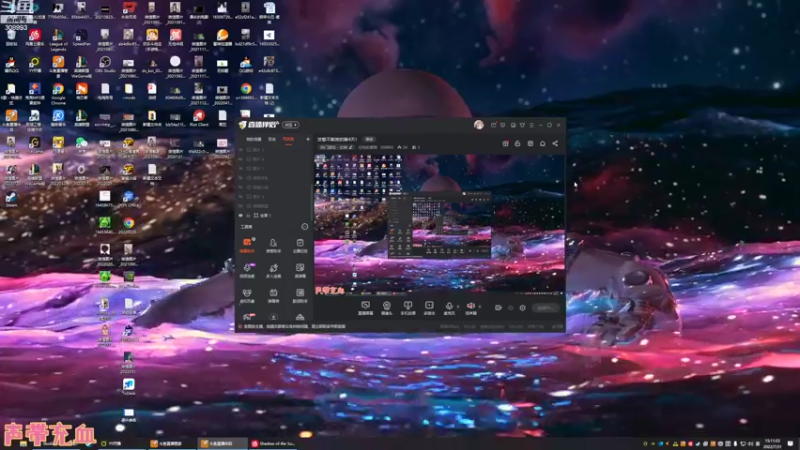Open the first tool in the toolbox's second row
This screenshot has width=800, height=450.
coord(247,270)
